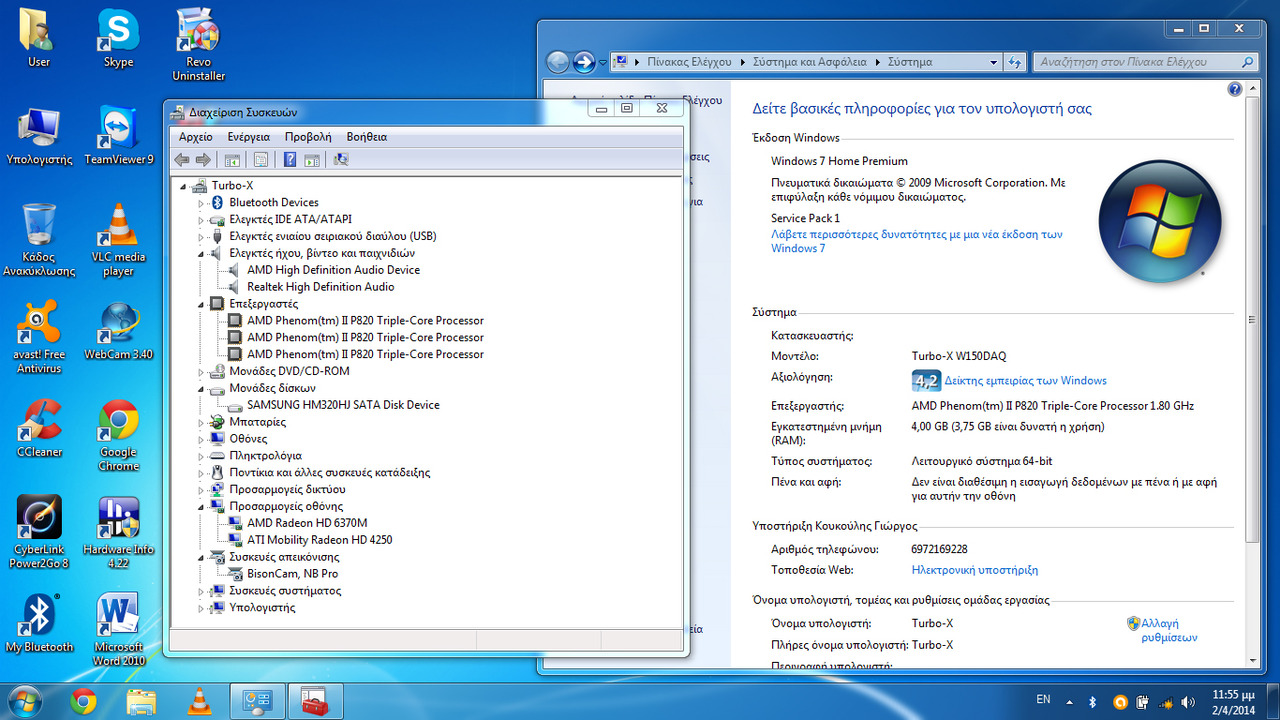The width and height of the screenshot is (1280, 720).
Task: Select the Recycle Bin desktop icon
Action: [x=39, y=240]
